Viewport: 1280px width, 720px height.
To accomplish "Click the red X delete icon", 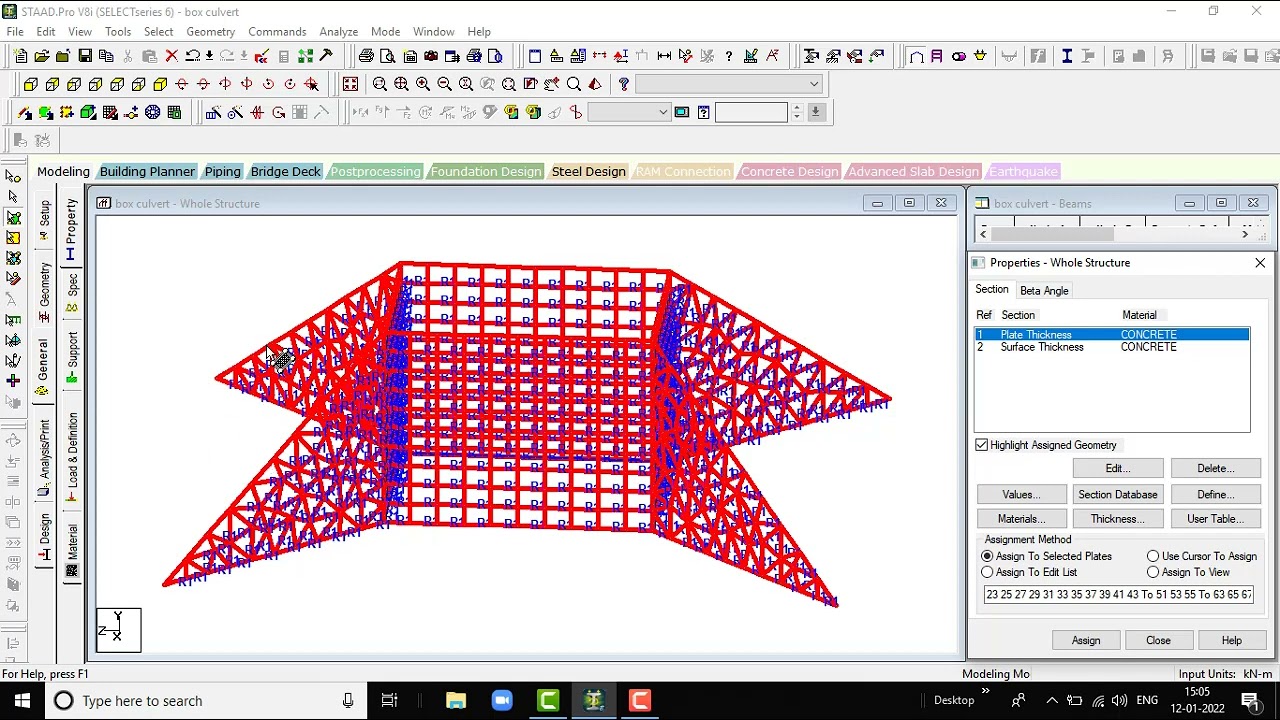I will pyautogui.click(x=171, y=56).
